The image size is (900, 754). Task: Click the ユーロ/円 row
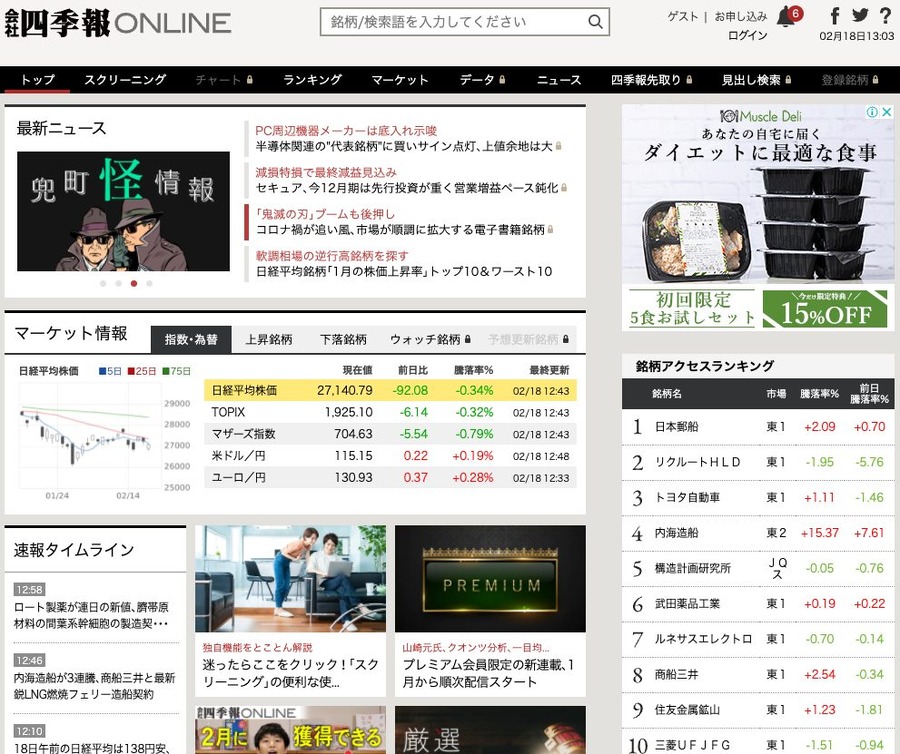[390, 478]
